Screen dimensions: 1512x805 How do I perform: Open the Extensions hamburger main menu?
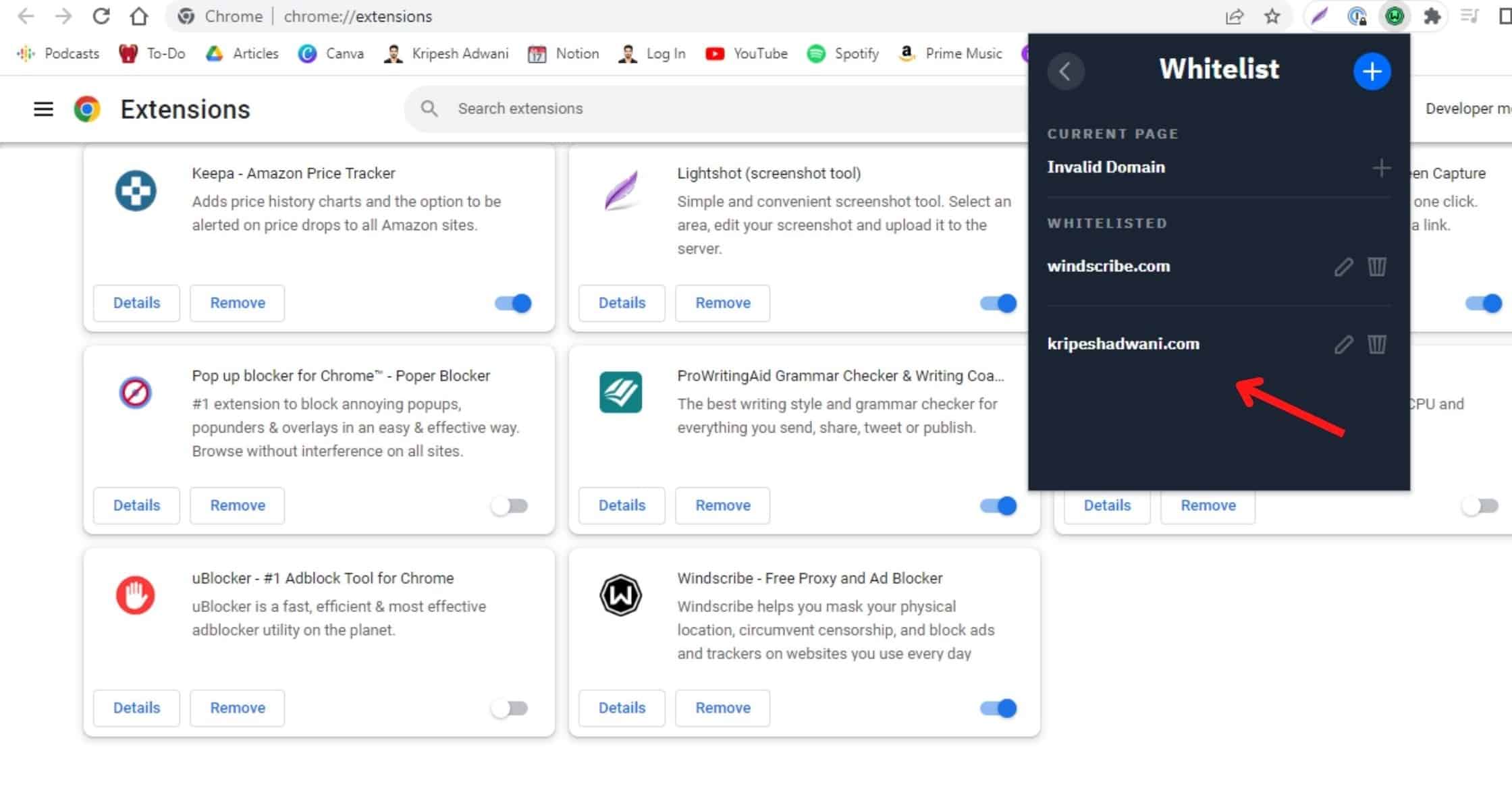[43, 109]
